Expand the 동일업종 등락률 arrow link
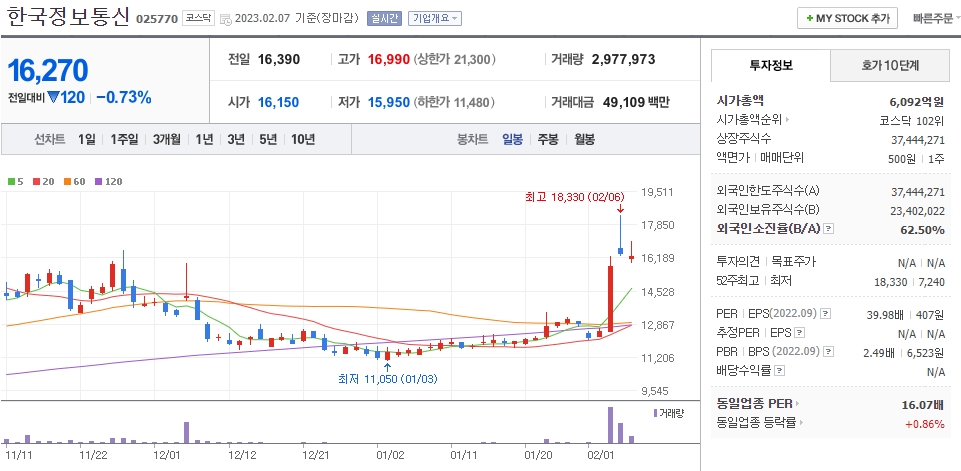Image resolution: width=961 pixels, height=471 pixels. coord(802,423)
